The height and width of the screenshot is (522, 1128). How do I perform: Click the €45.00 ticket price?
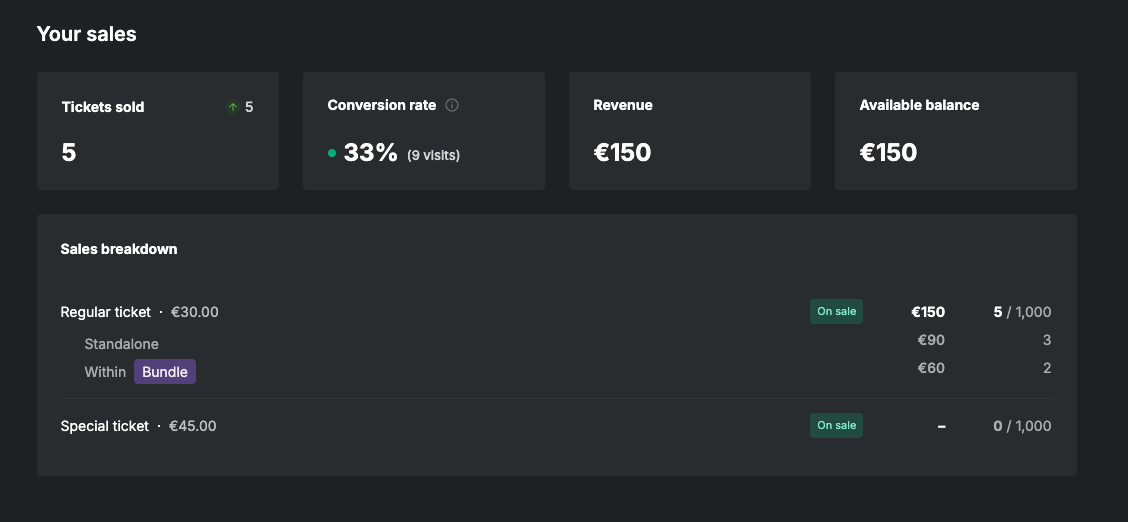(x=193, y=426)
